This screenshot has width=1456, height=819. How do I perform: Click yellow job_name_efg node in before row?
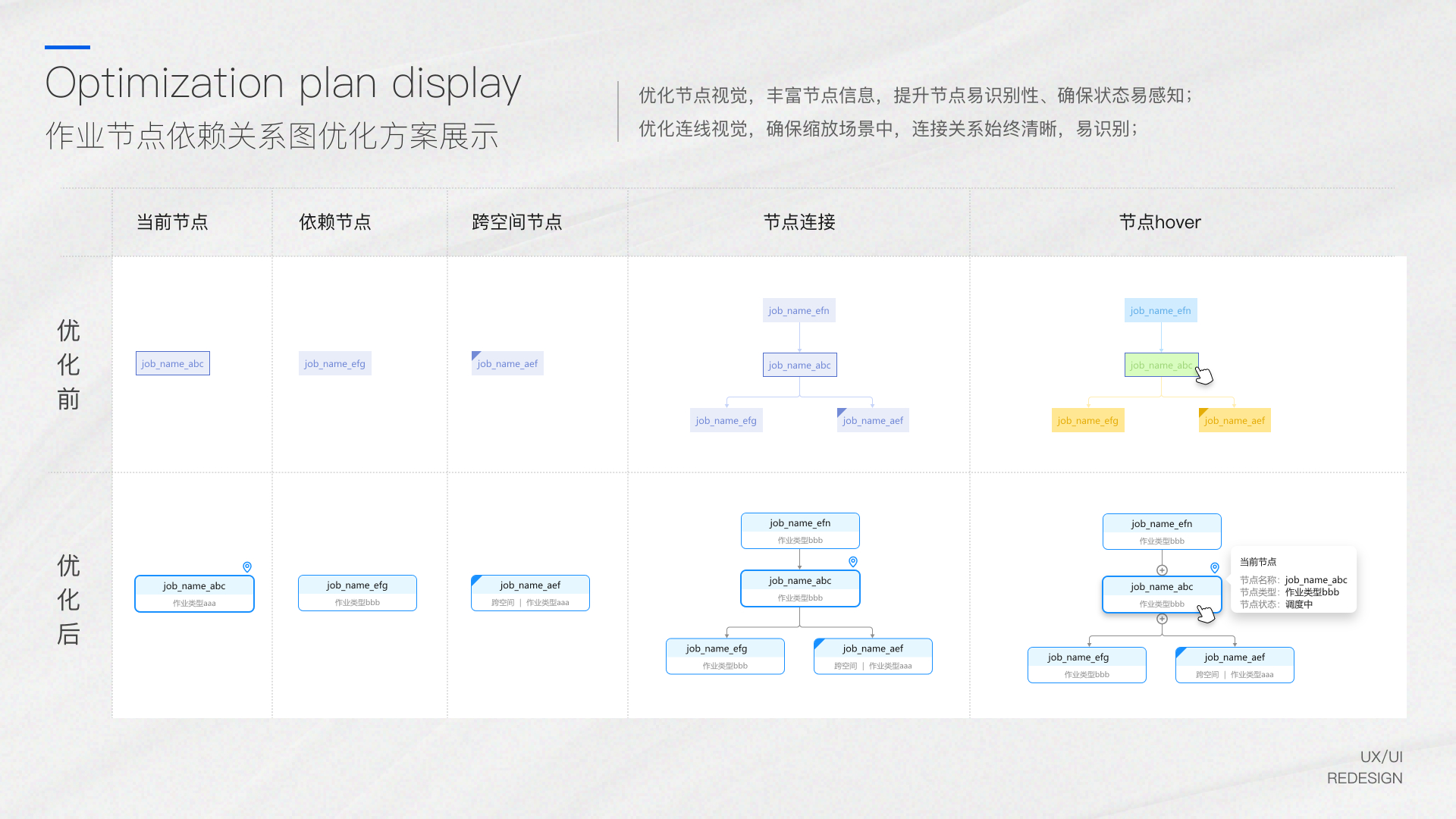click(x=1087, y=420)
